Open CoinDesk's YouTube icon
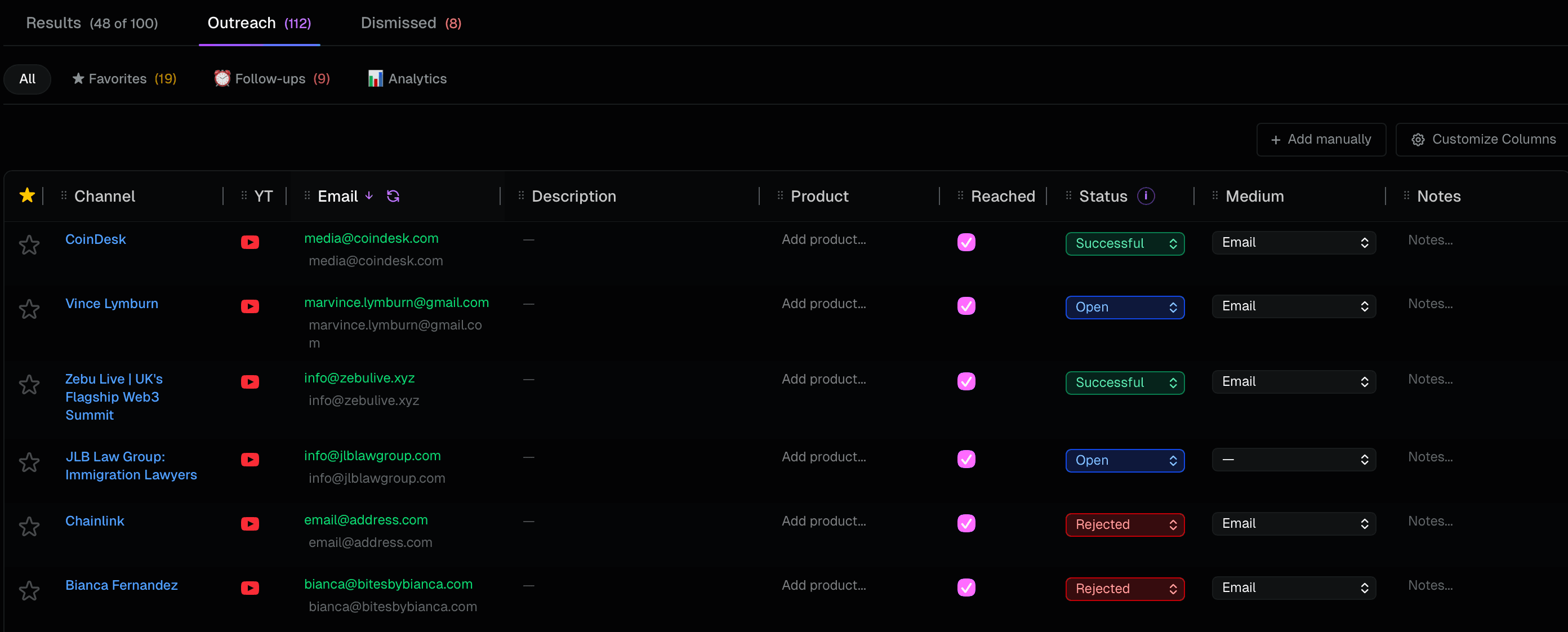 pyautogui.click(x=250, y=242)
